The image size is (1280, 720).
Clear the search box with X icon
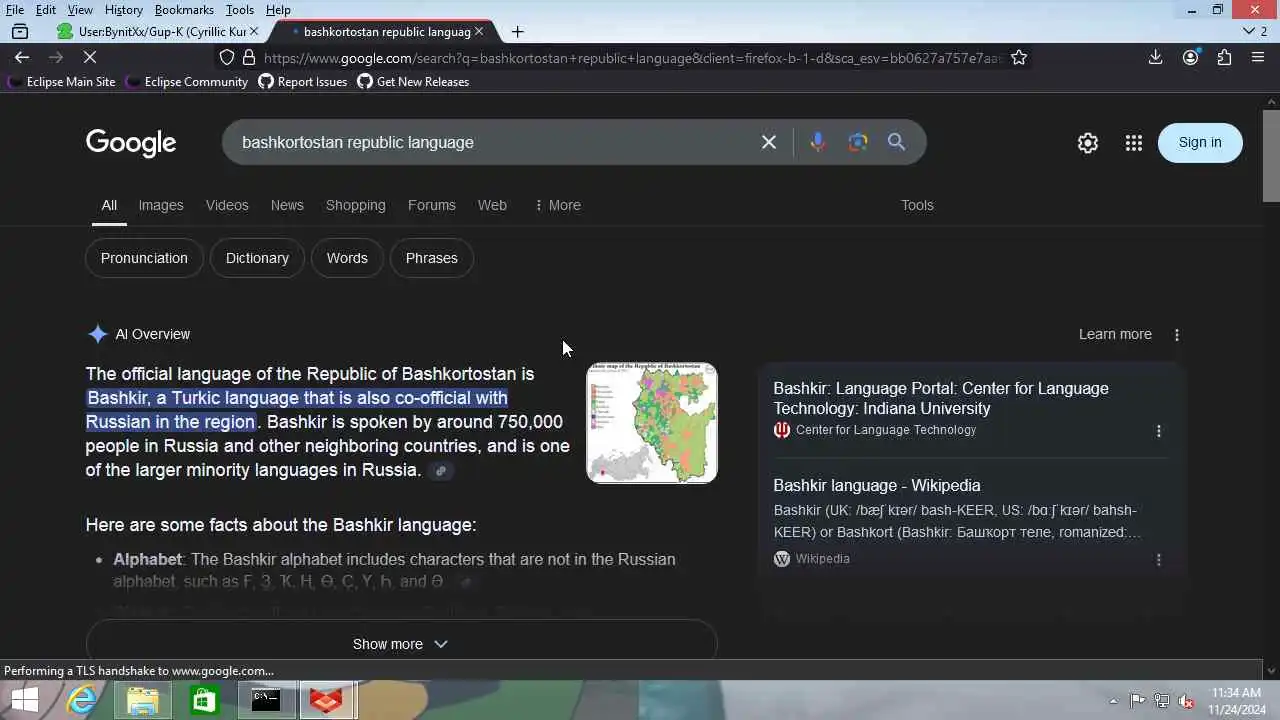point(769,142)
